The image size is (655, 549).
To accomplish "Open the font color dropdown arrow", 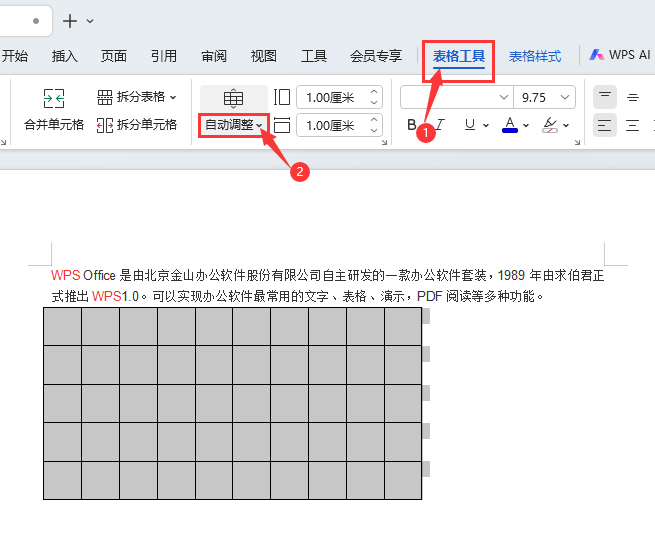I will click(526, 125).
